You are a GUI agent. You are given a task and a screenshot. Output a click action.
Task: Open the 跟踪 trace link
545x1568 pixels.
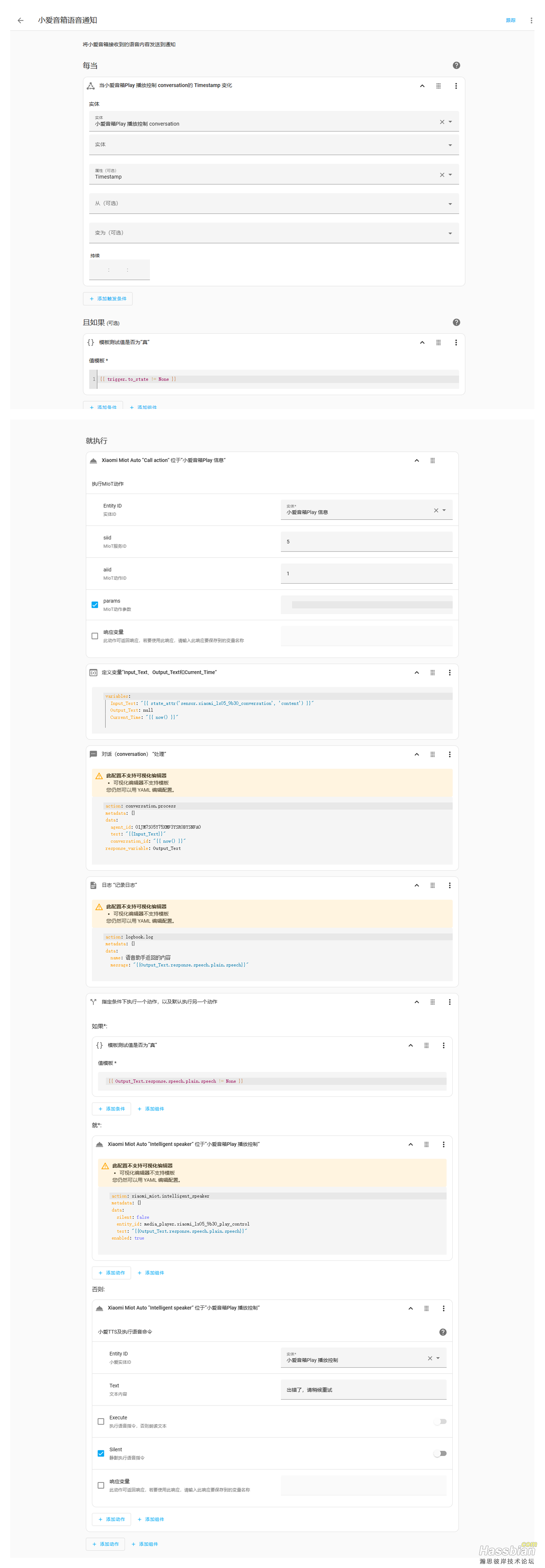coord(510,20)
